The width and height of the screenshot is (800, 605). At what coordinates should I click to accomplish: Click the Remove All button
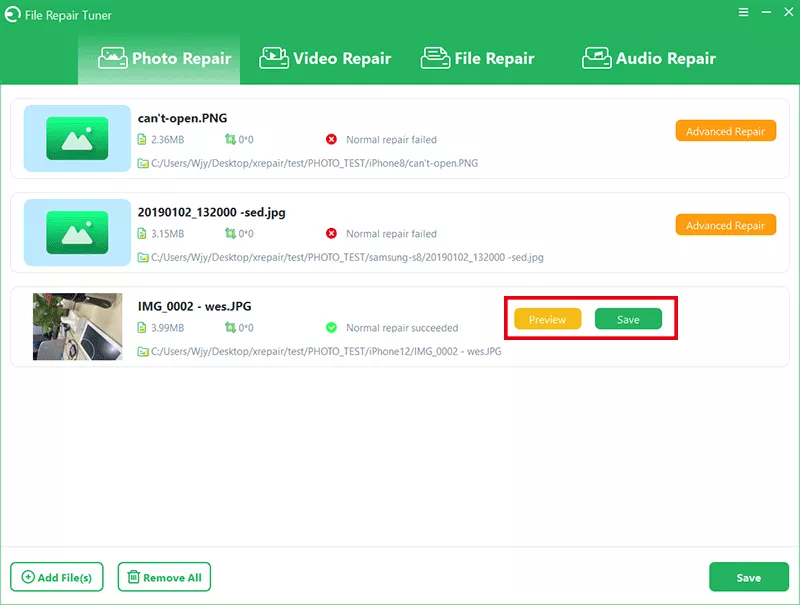point(164,577)
